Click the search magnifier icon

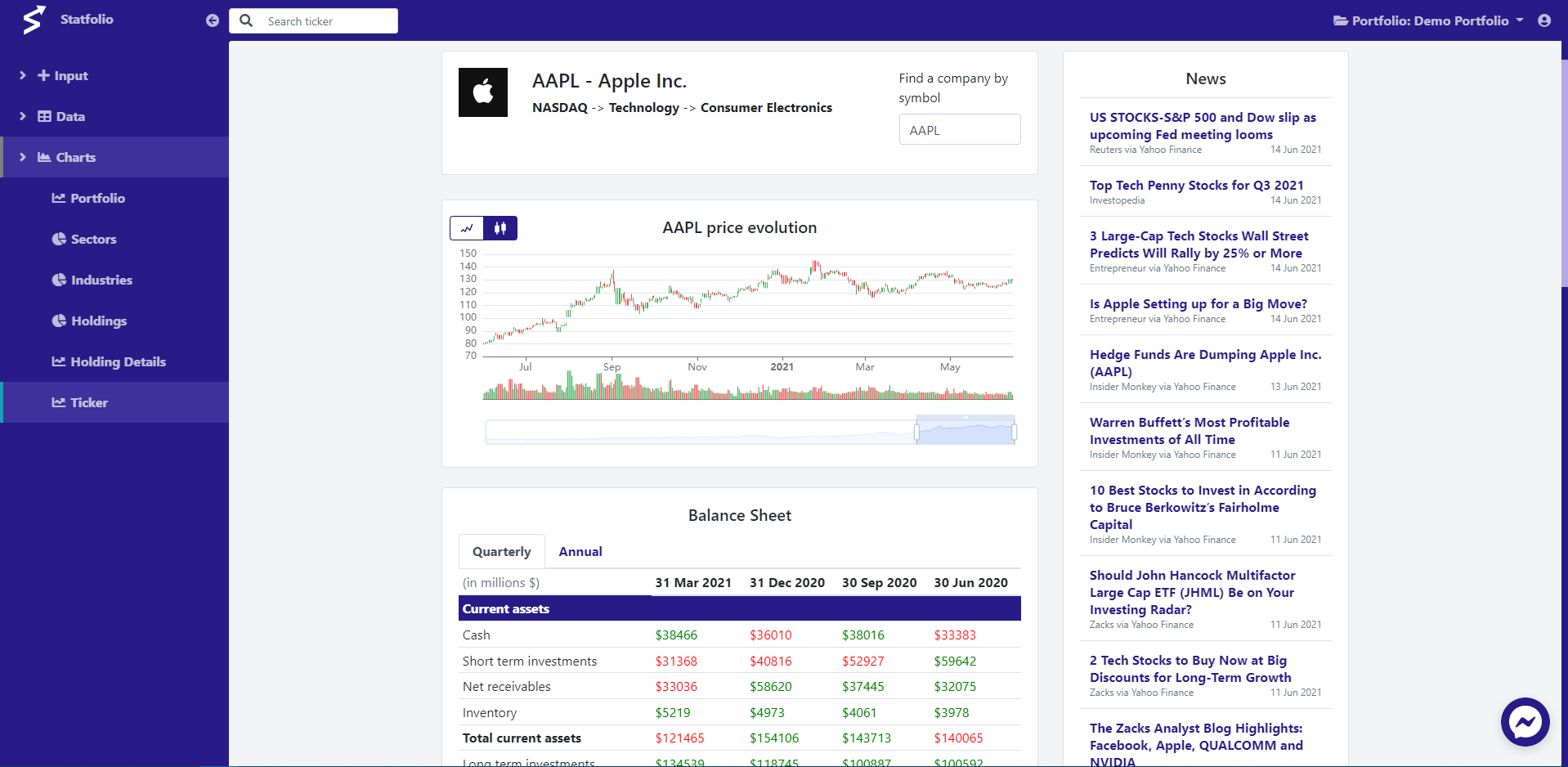(246, 20)
